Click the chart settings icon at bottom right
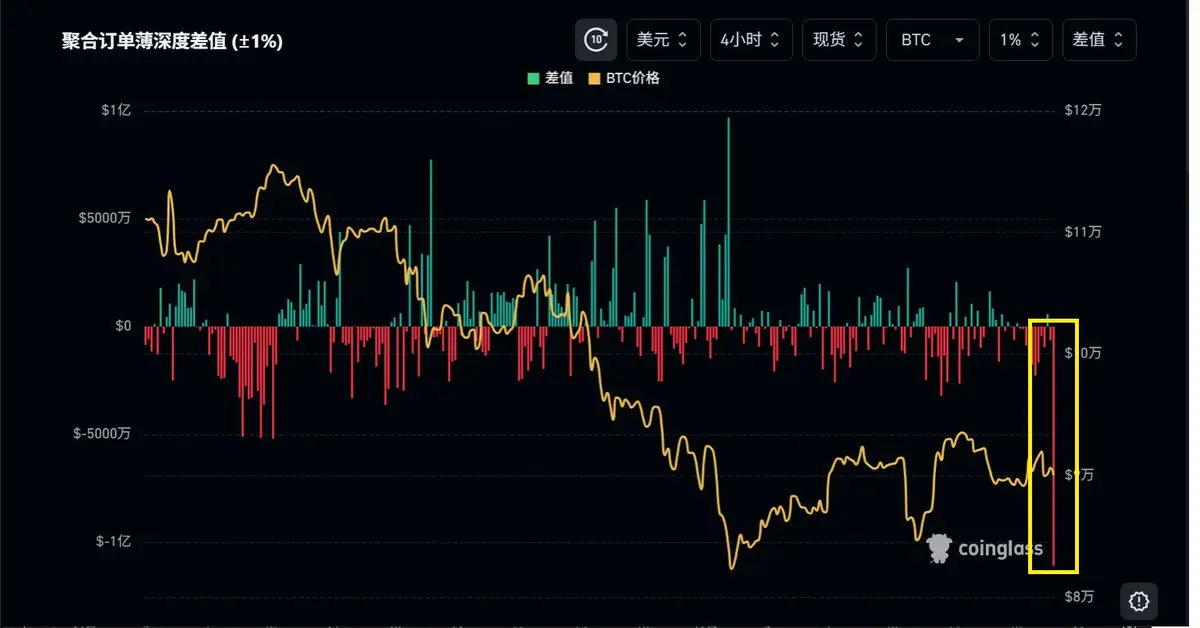The height and width of the screenshot is (628, 1200). click(1138, 601)
